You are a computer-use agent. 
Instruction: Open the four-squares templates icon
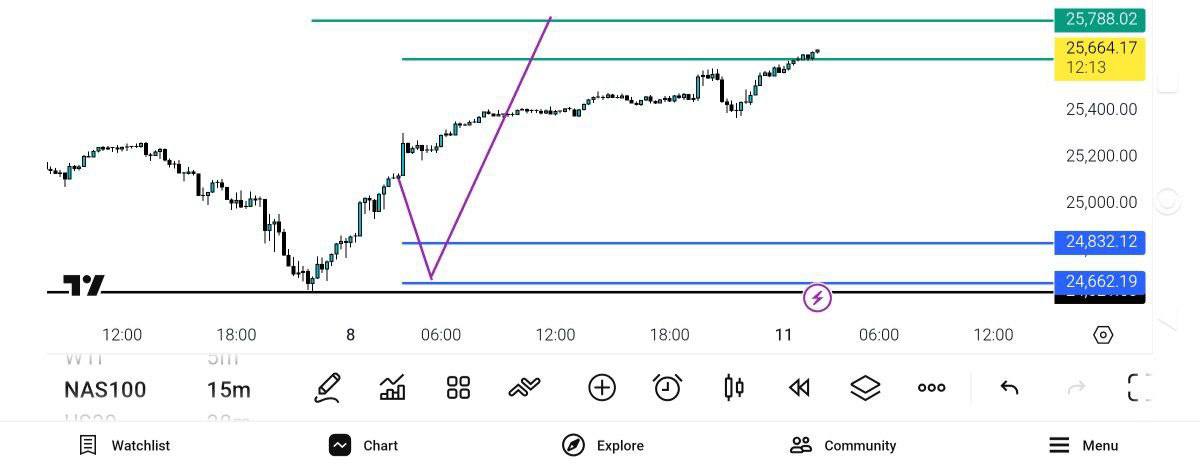tap(458, 387)
